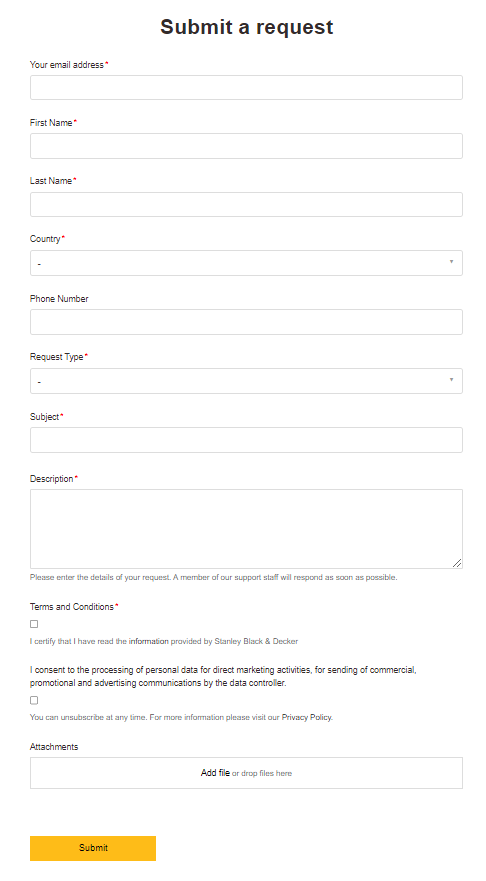
Task: Click the 'Terms and Conditions' label
Action: (72, 607)
